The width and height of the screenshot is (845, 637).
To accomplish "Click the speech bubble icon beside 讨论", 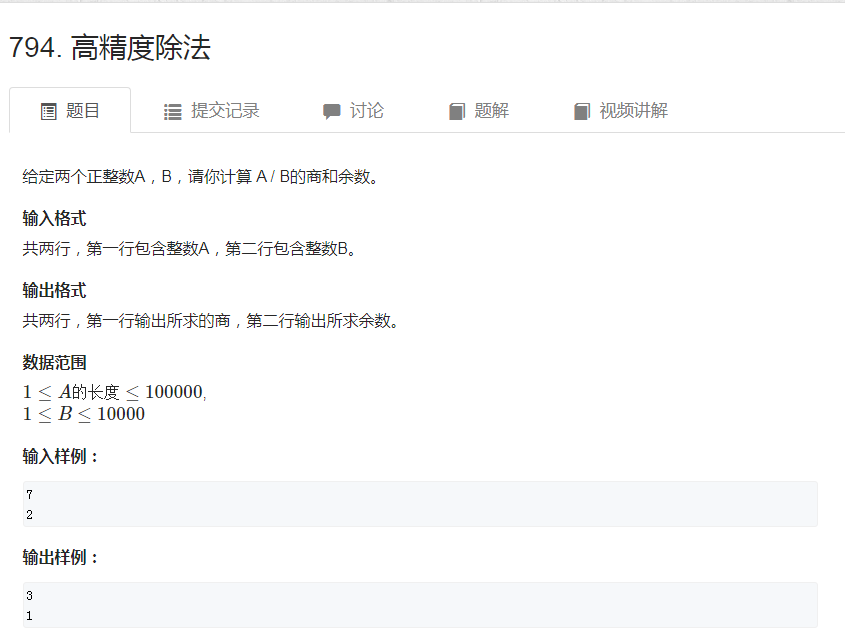I will 330,111.
